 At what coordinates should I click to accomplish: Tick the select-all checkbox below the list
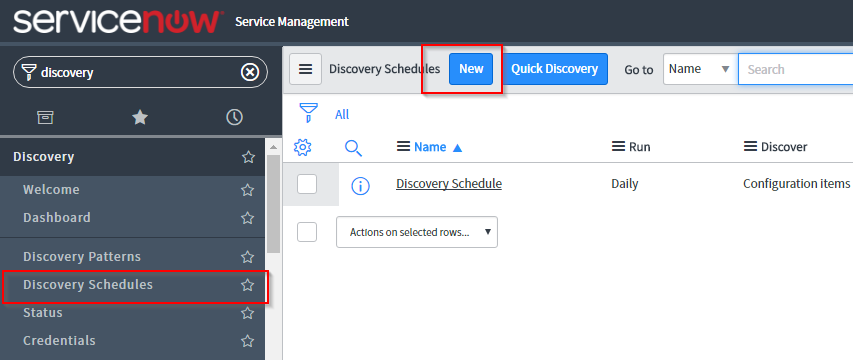[307, 232]
